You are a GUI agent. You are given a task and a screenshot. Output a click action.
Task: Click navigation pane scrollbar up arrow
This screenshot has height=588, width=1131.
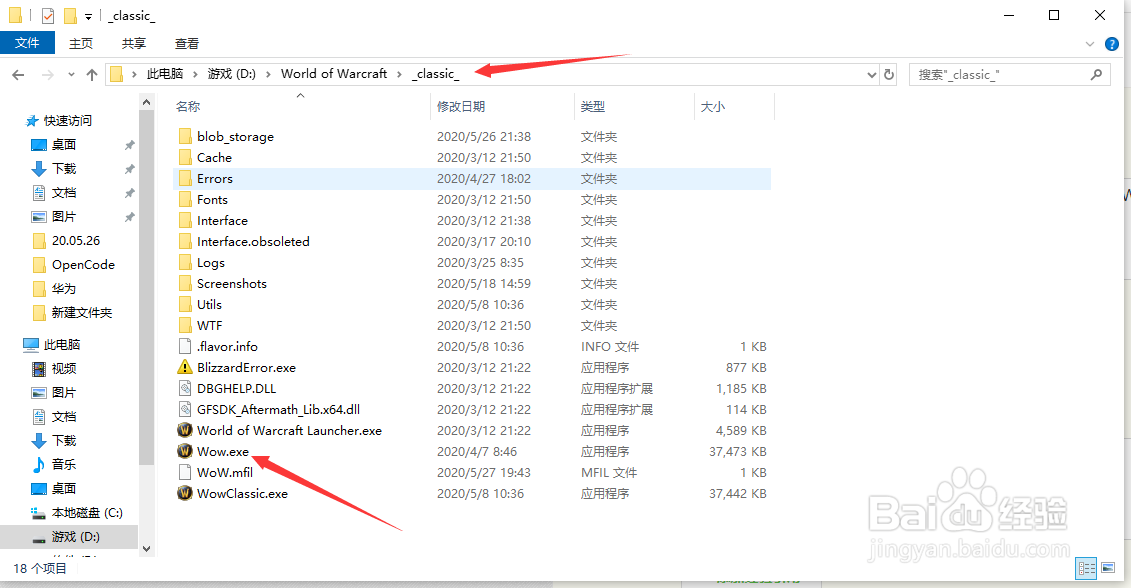[146, 102]
